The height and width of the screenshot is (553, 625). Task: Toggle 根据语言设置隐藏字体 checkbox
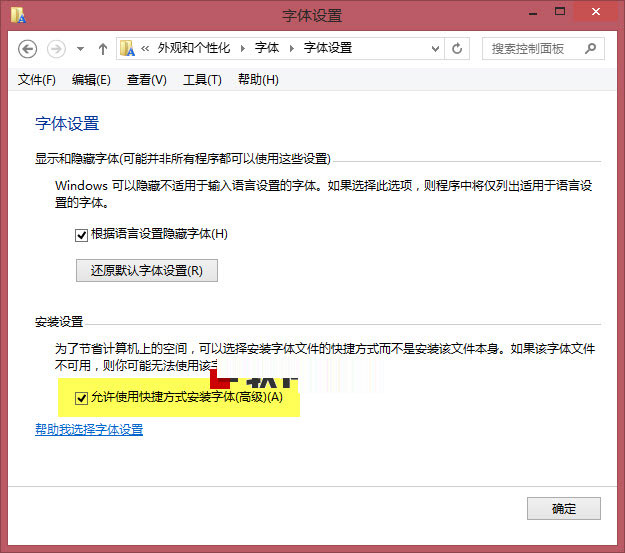click(82, 235)
